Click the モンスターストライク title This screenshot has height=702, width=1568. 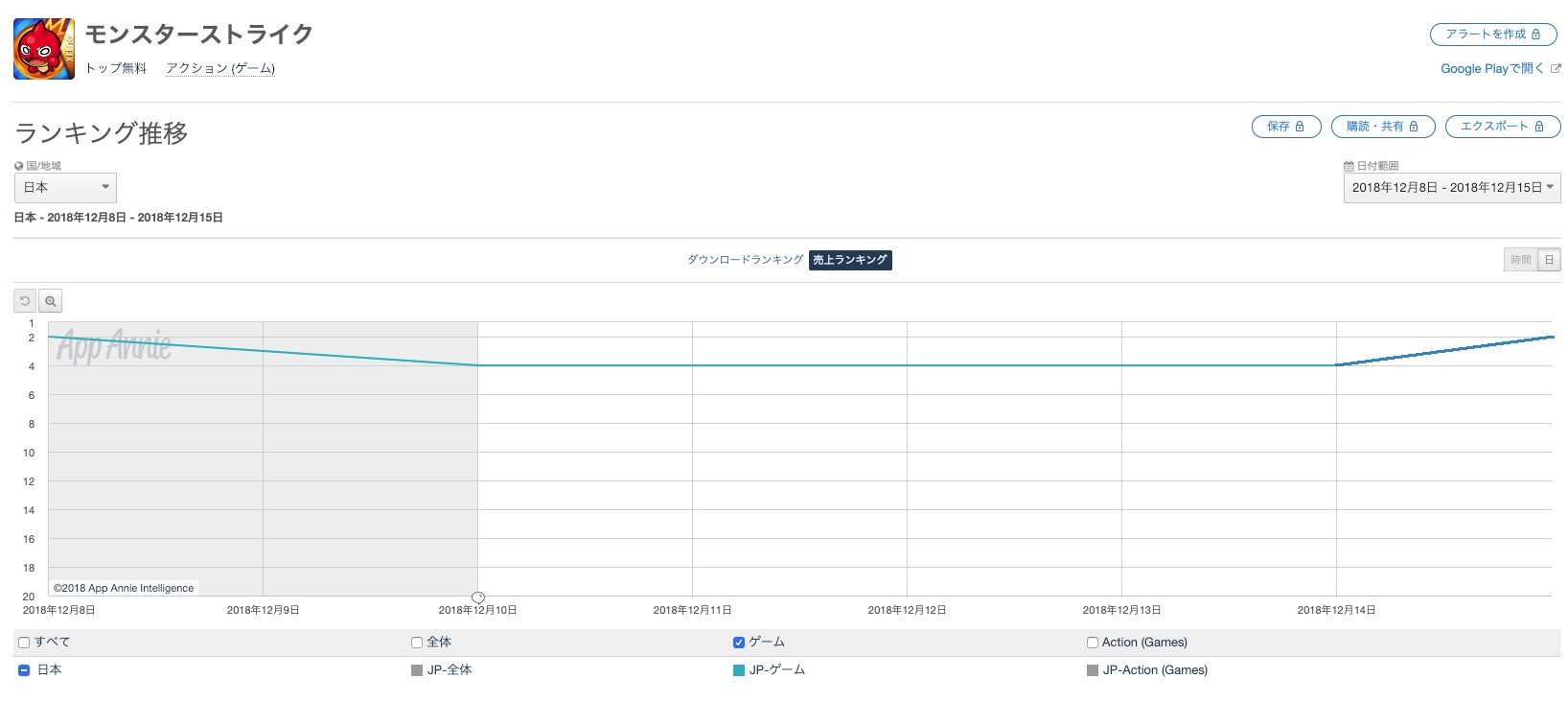[199, 35]
